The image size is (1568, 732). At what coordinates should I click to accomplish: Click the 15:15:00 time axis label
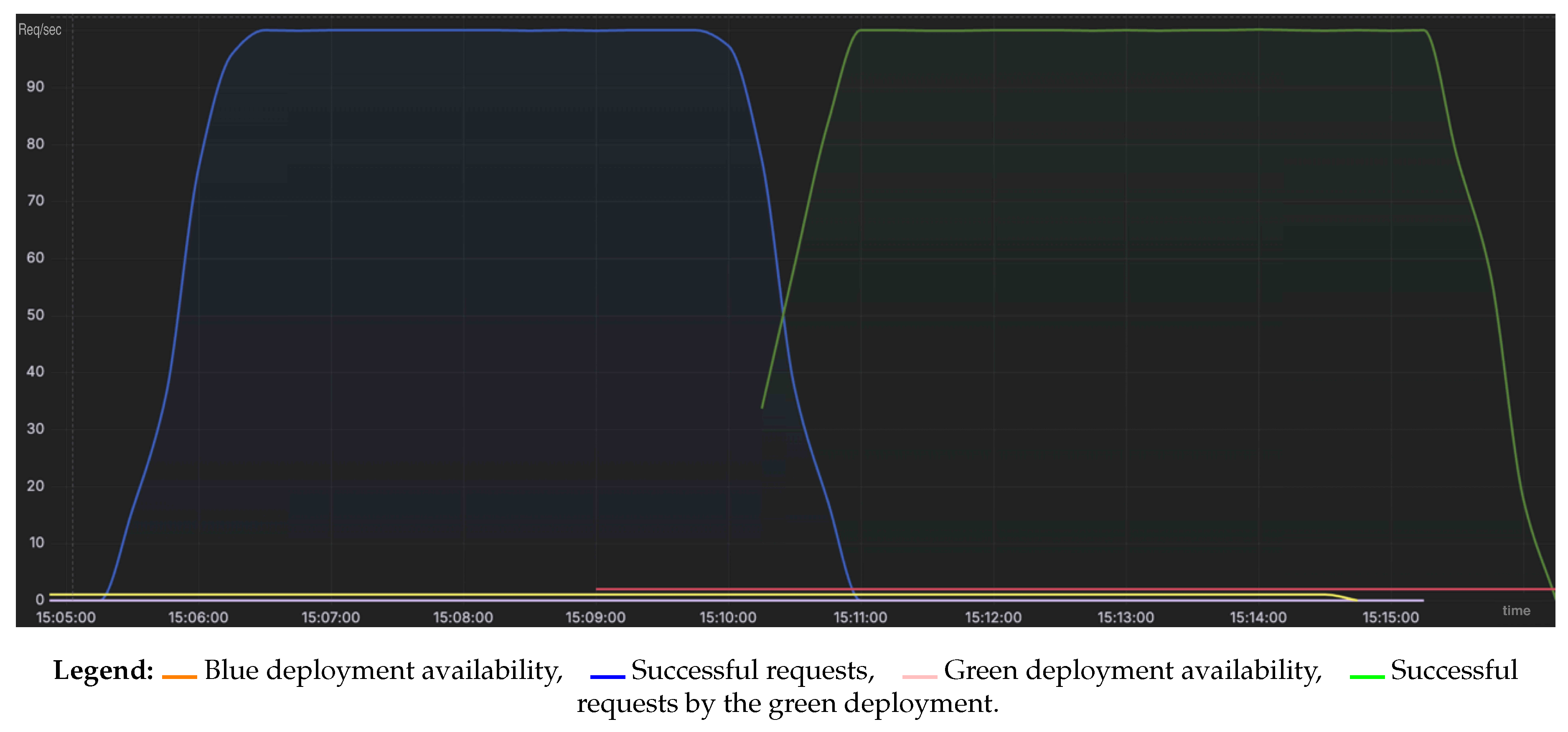[1390, 618]
